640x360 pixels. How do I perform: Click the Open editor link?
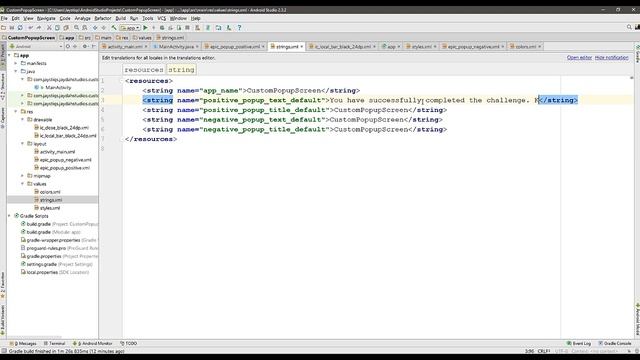(x=579, y=58)
